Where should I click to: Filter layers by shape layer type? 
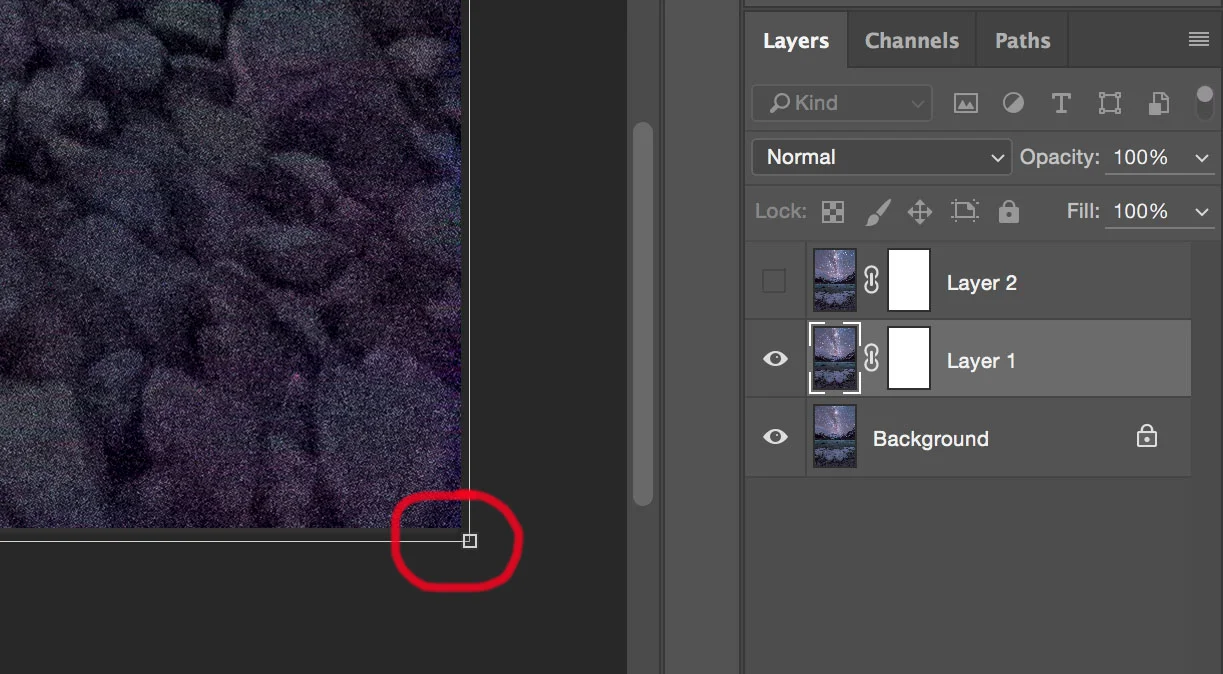(1109, 103)
